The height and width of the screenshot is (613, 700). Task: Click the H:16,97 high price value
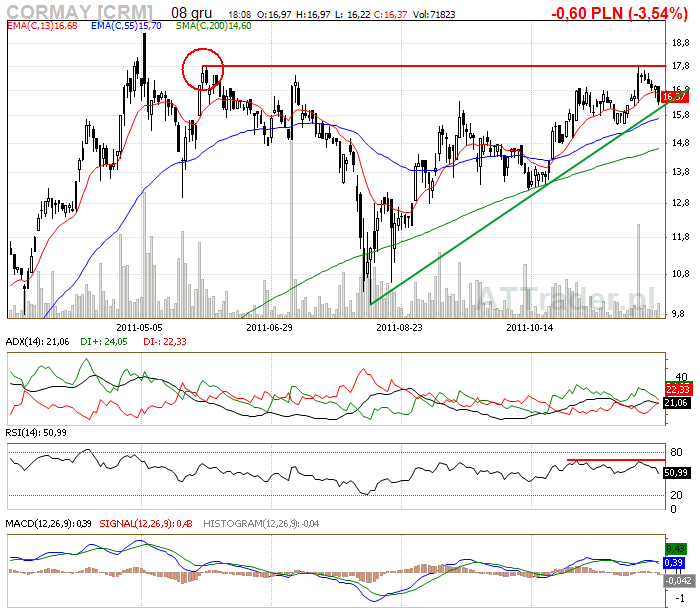click(313, 15)
